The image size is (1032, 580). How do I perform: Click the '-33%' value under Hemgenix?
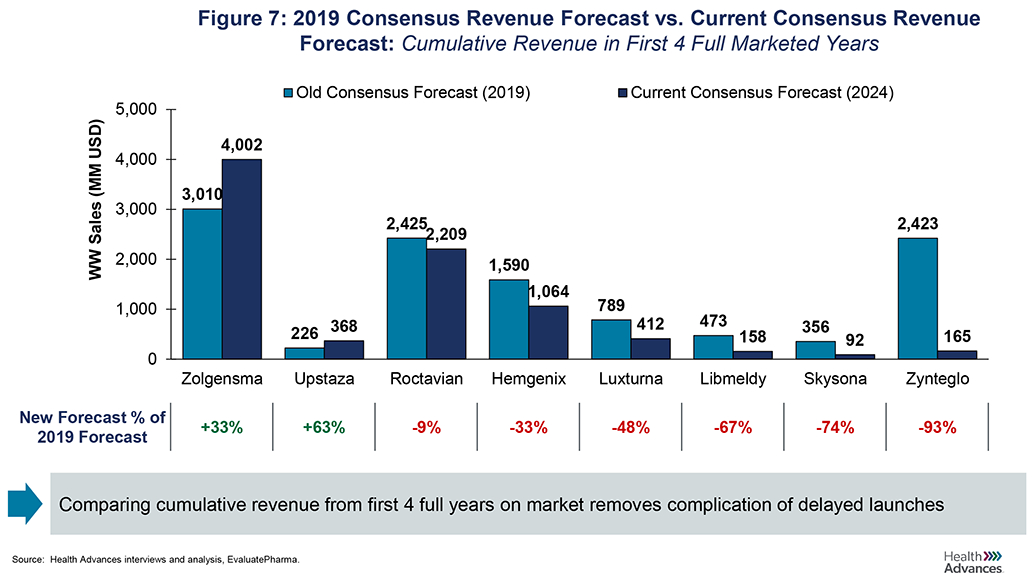pos(529,427)
